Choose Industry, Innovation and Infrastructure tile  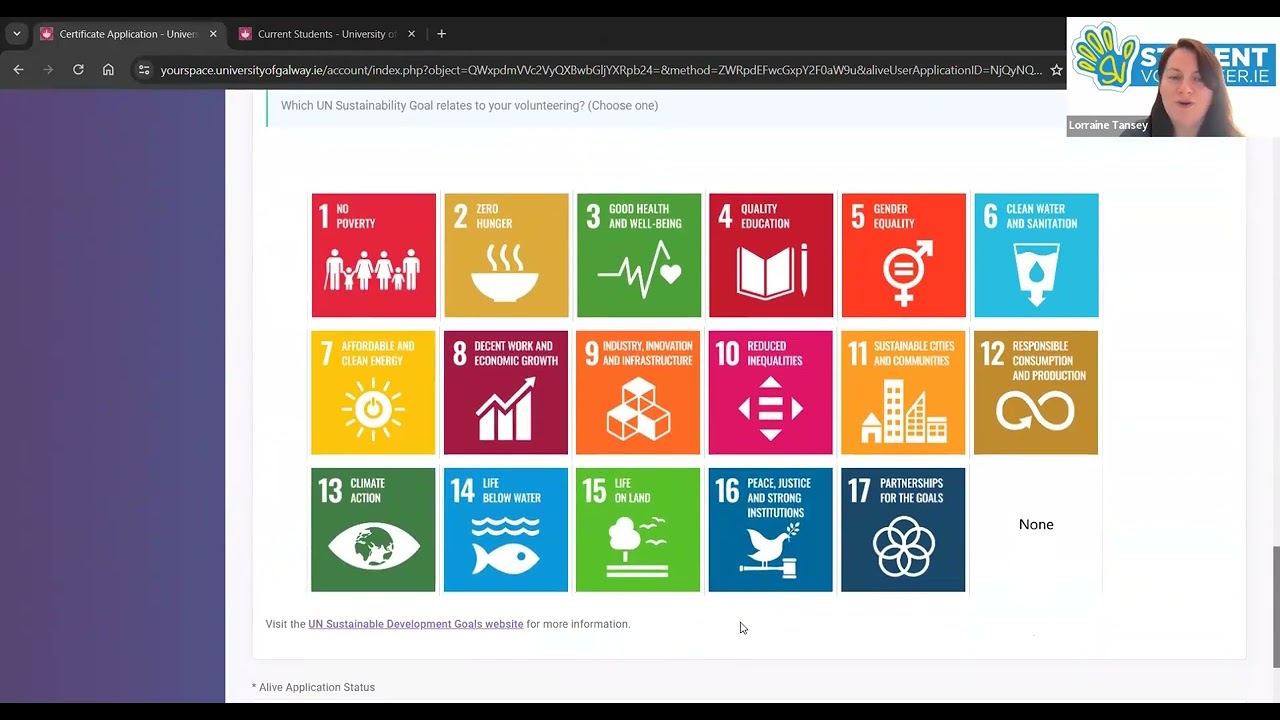click(638, 392)
